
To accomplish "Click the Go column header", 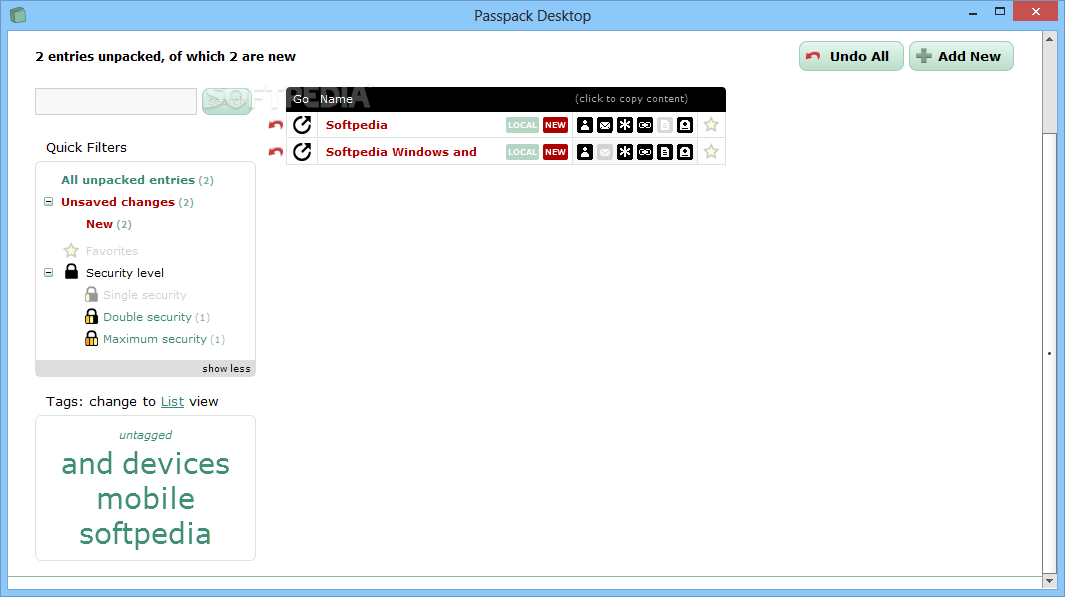I will pyautogui.click(x=301, y=99).
